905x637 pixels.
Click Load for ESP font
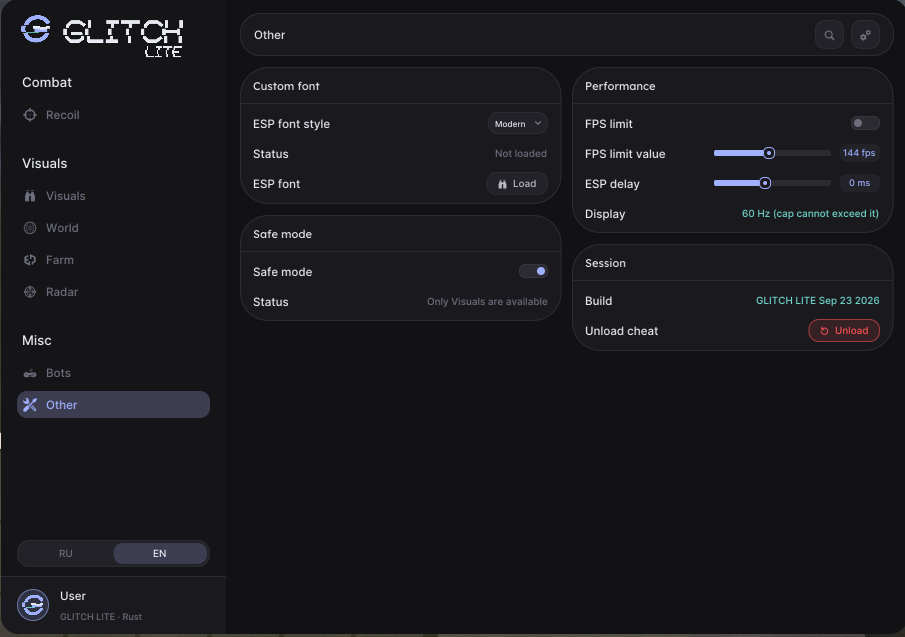517,183
